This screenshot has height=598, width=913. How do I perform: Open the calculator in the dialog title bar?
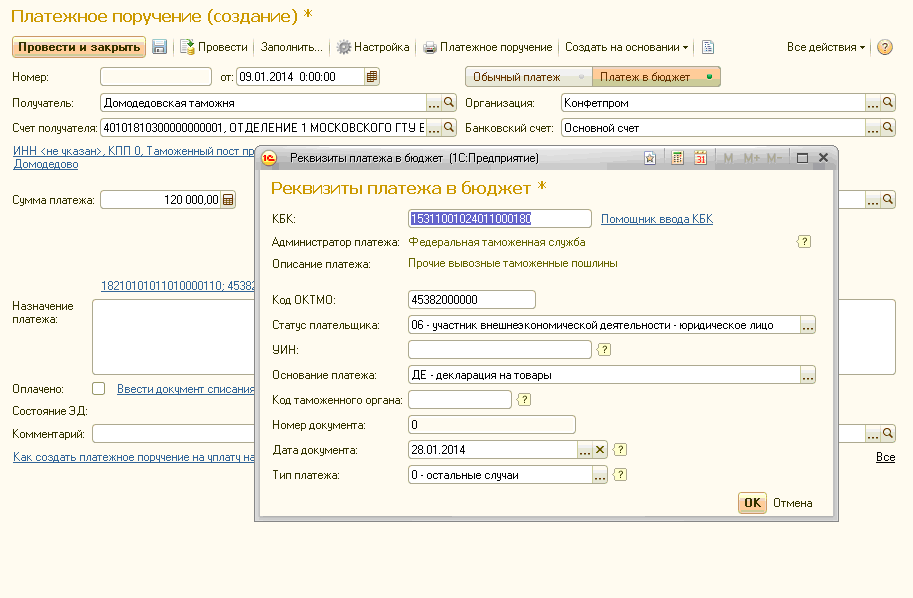click(x=677, y=157)
